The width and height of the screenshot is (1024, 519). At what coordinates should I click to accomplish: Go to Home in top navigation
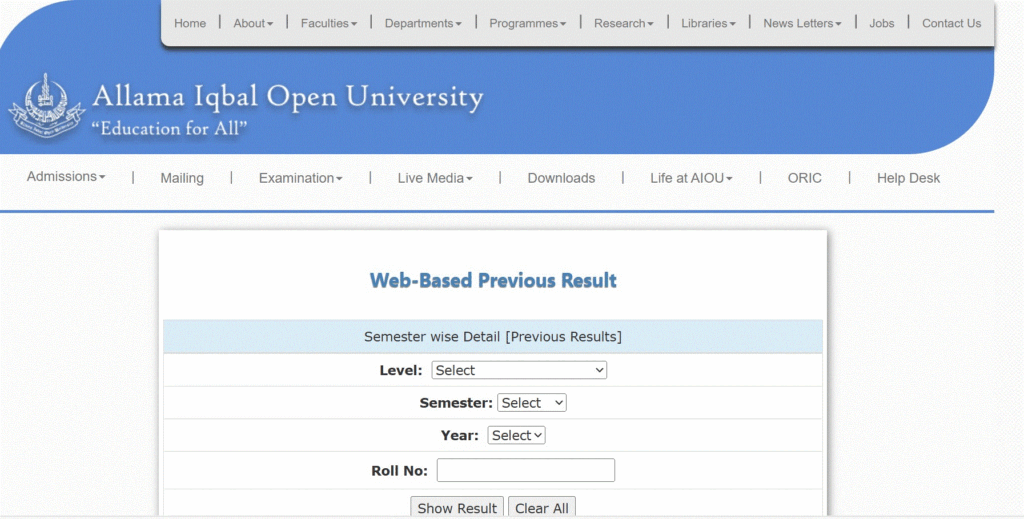coord(190,24)
